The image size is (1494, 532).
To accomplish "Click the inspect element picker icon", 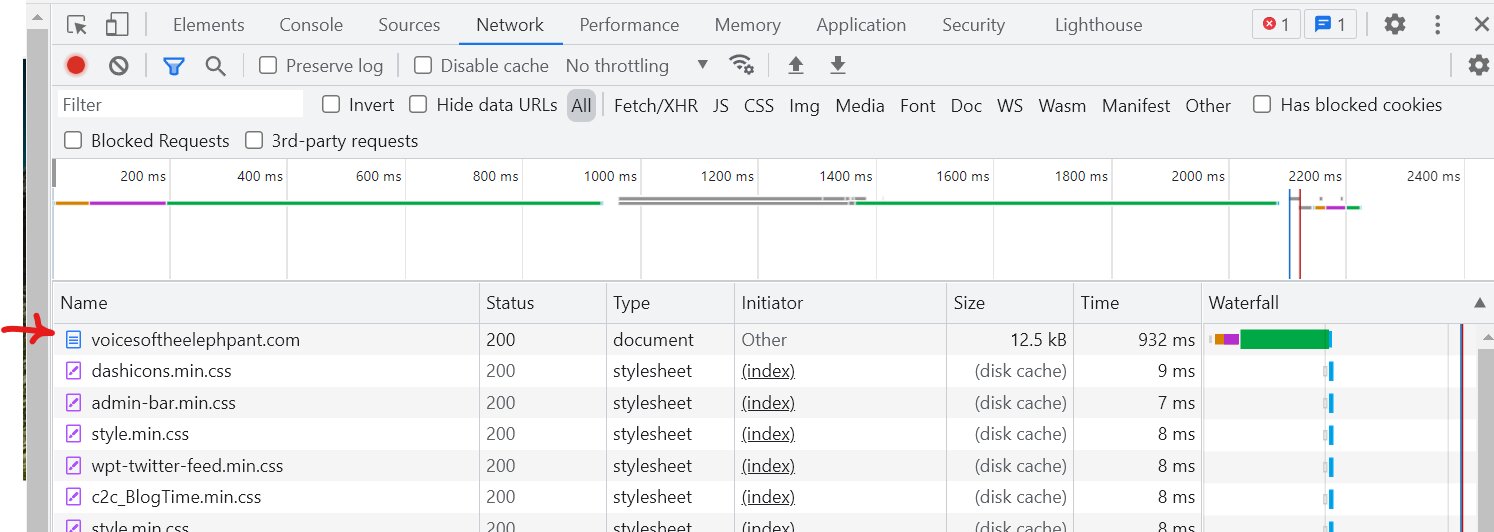I will (77, 25).
